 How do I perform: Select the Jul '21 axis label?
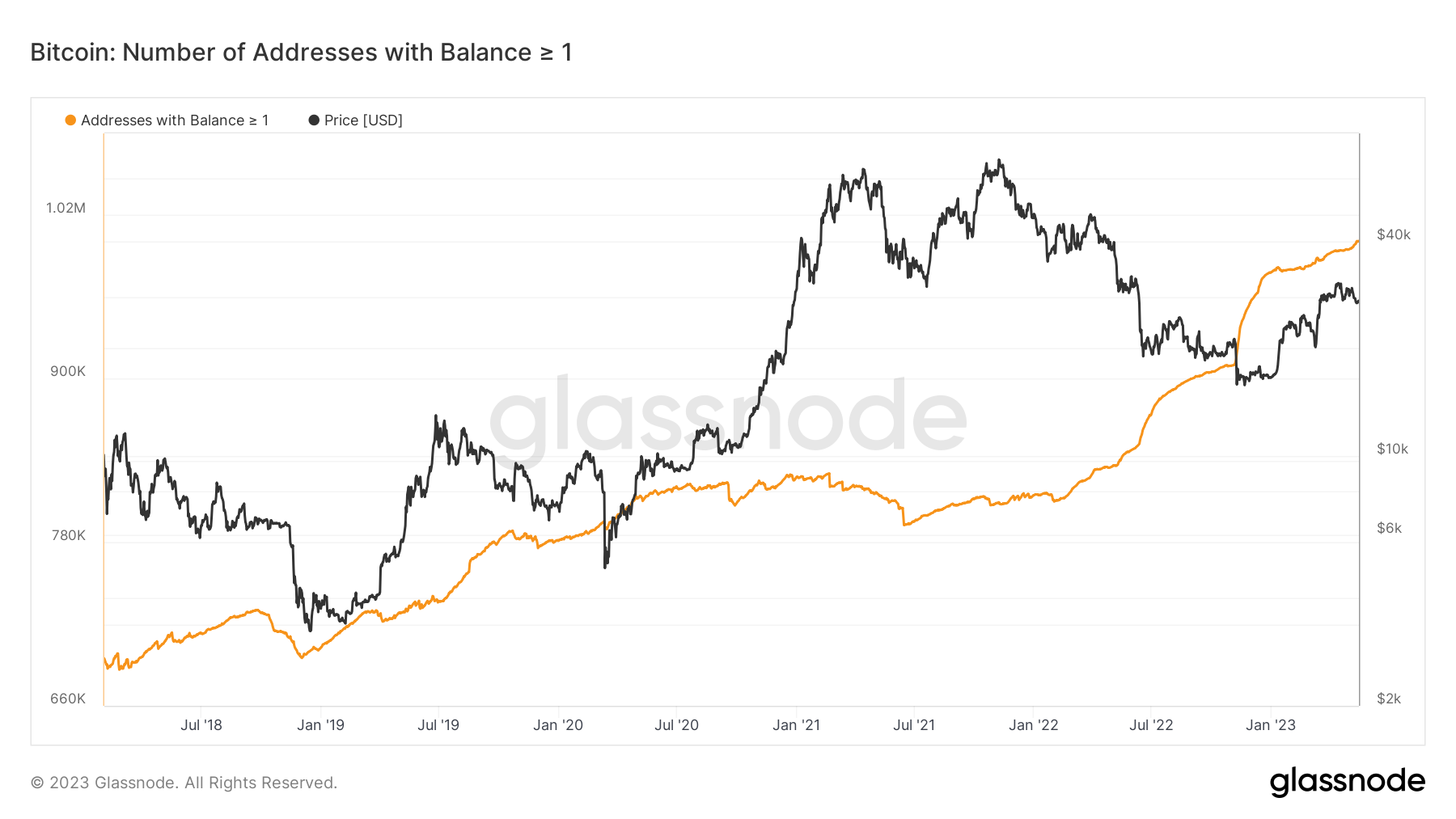914,725
